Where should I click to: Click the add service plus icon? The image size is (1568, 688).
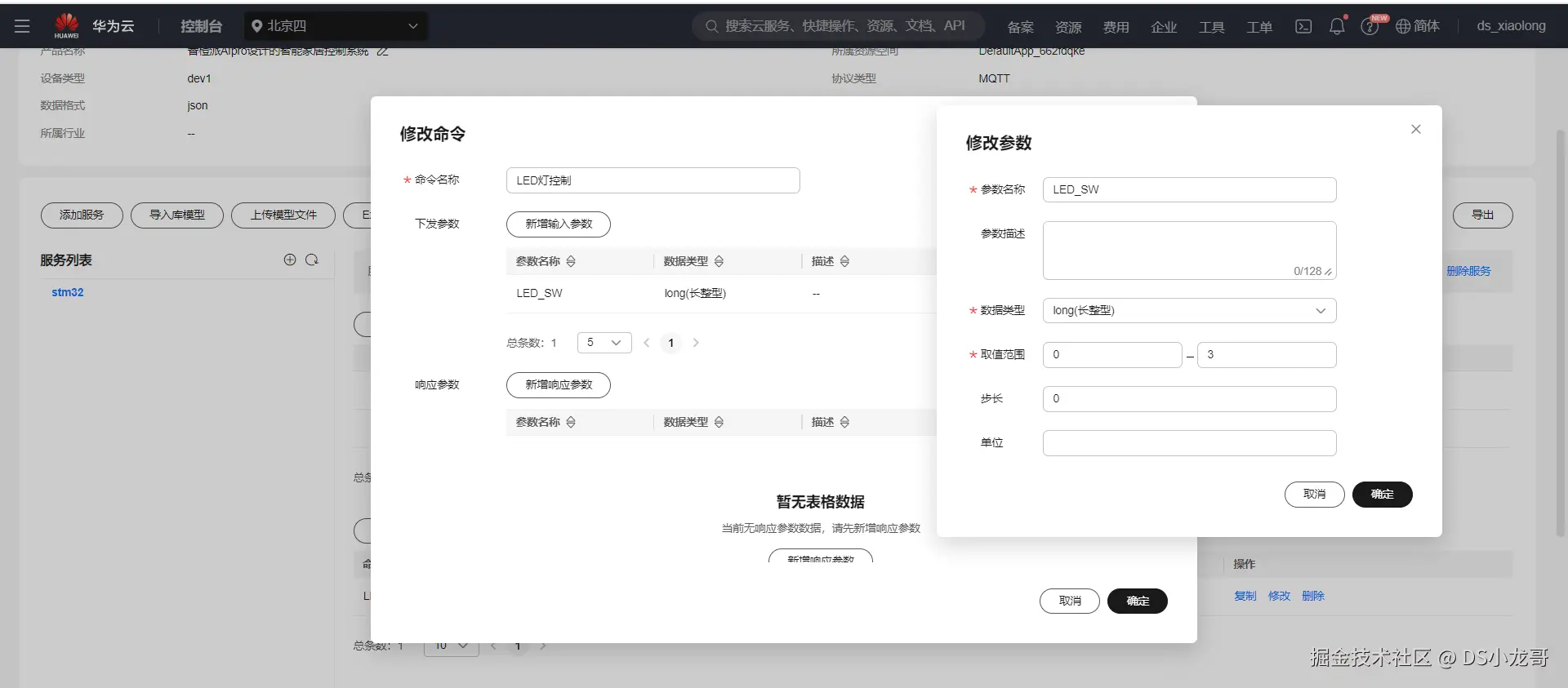click(x=290, y=260)
